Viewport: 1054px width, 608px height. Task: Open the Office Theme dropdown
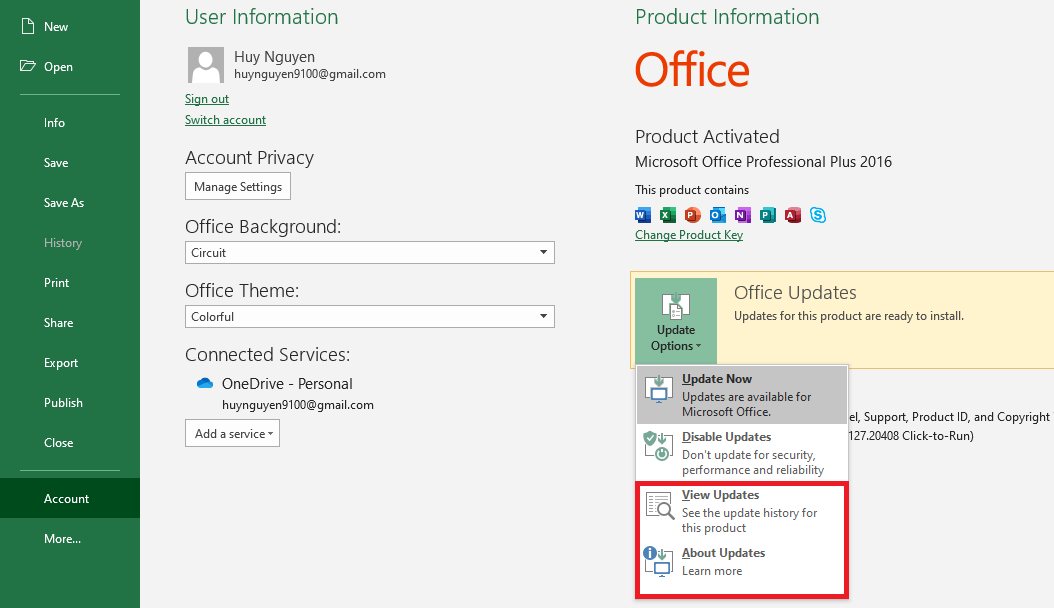click(x=370, y=317)
